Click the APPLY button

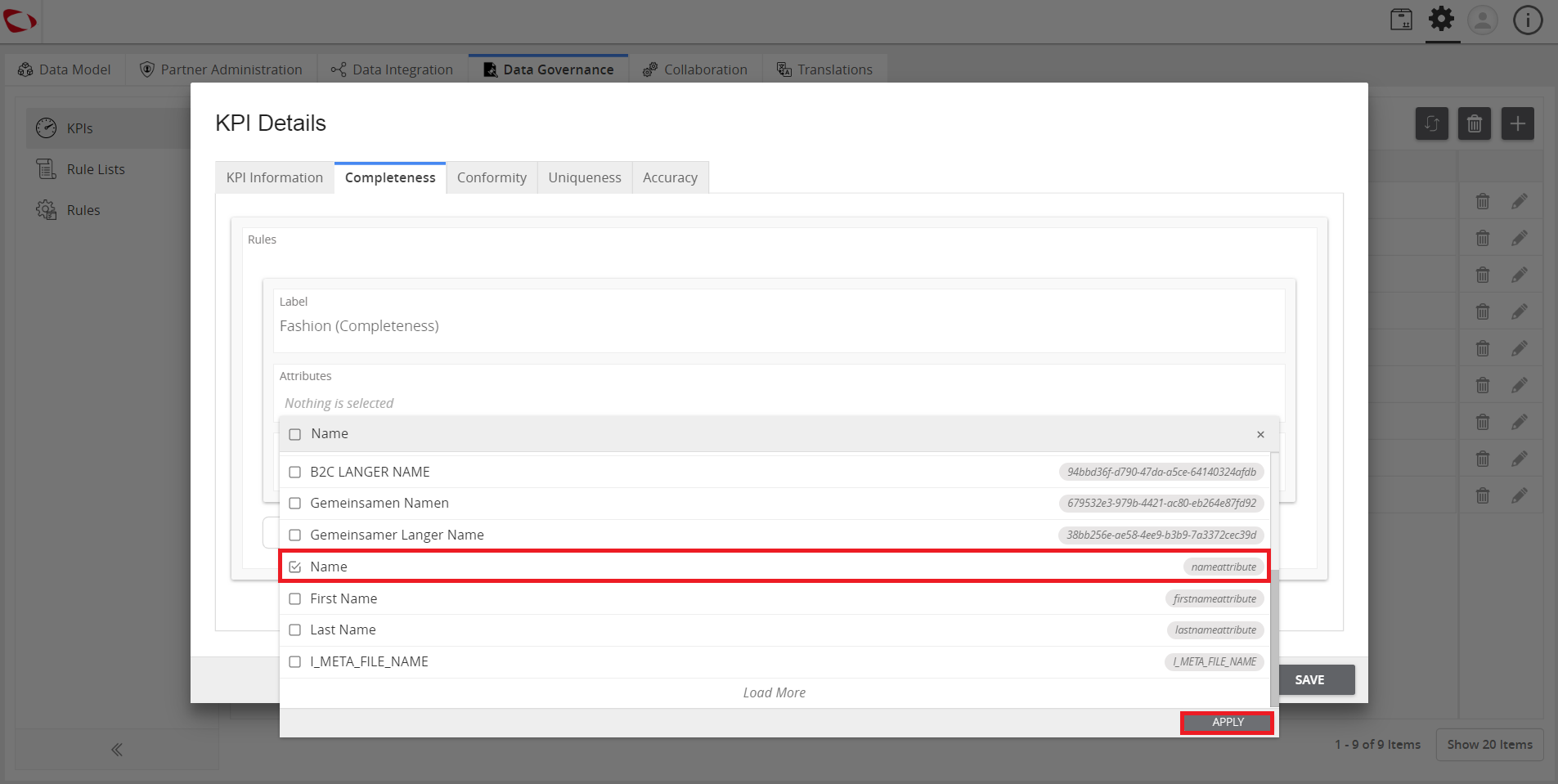coord(1228,723)
